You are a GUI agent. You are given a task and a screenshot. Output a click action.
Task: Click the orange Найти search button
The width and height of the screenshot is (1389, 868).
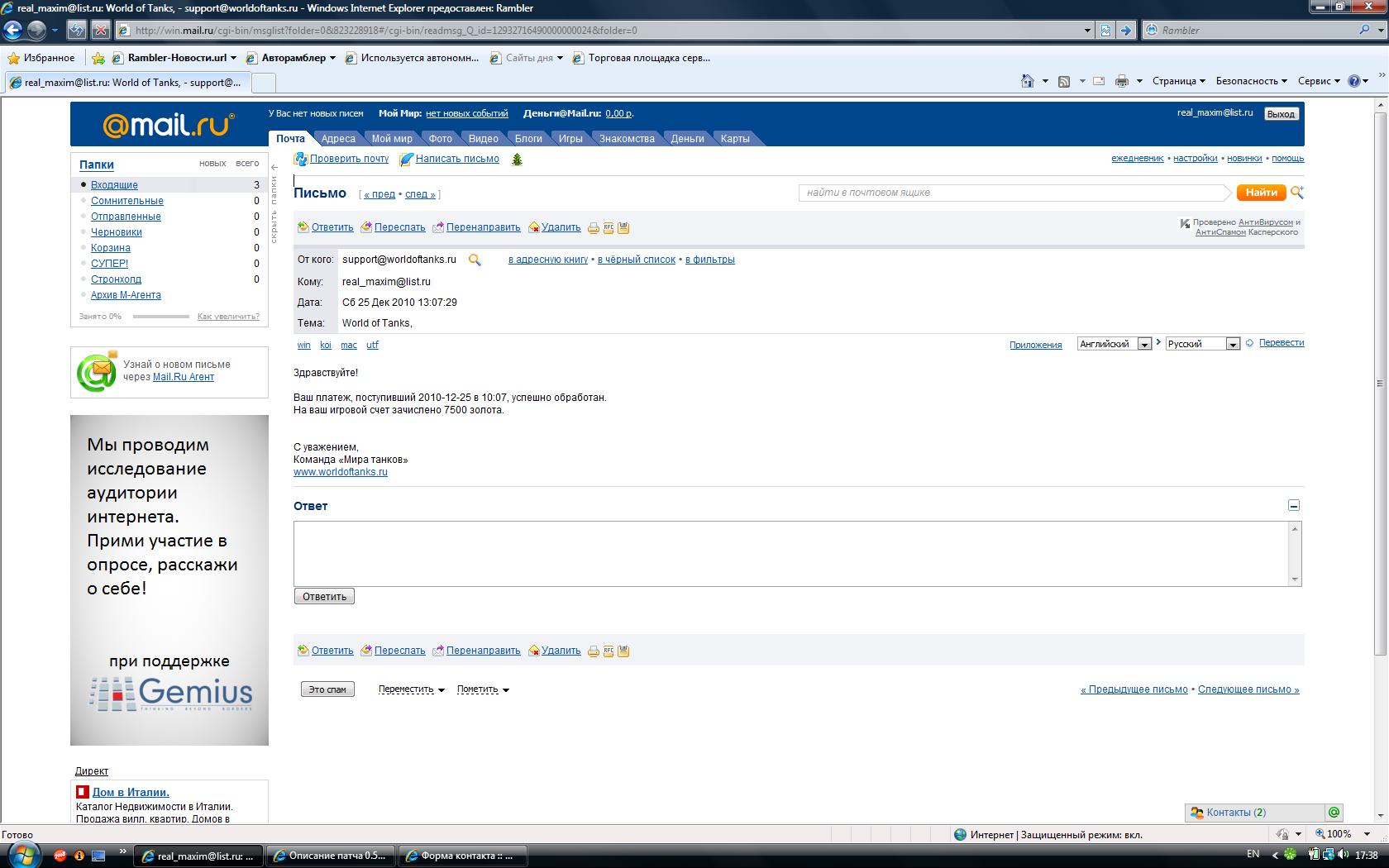coord(1262,193)
